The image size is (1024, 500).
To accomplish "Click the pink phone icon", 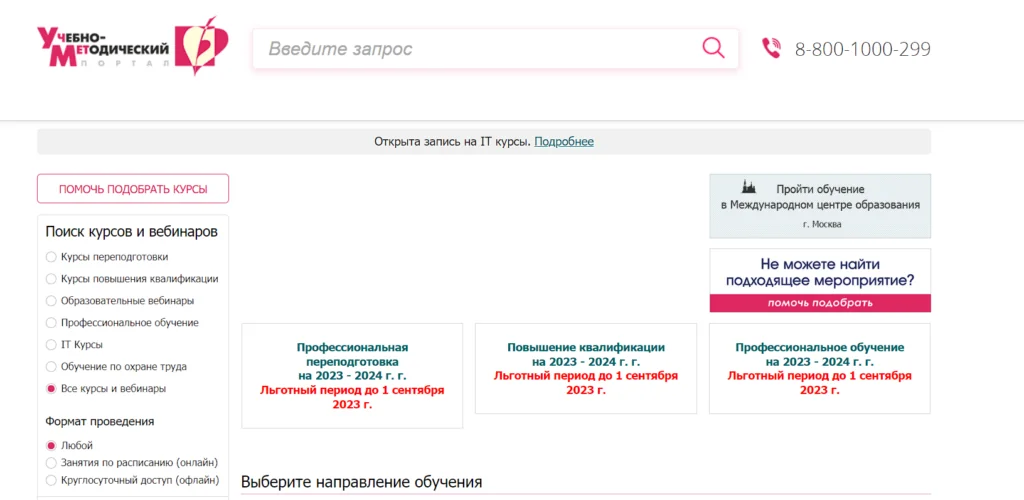I will pyautogui.click(x=771, y=48).
